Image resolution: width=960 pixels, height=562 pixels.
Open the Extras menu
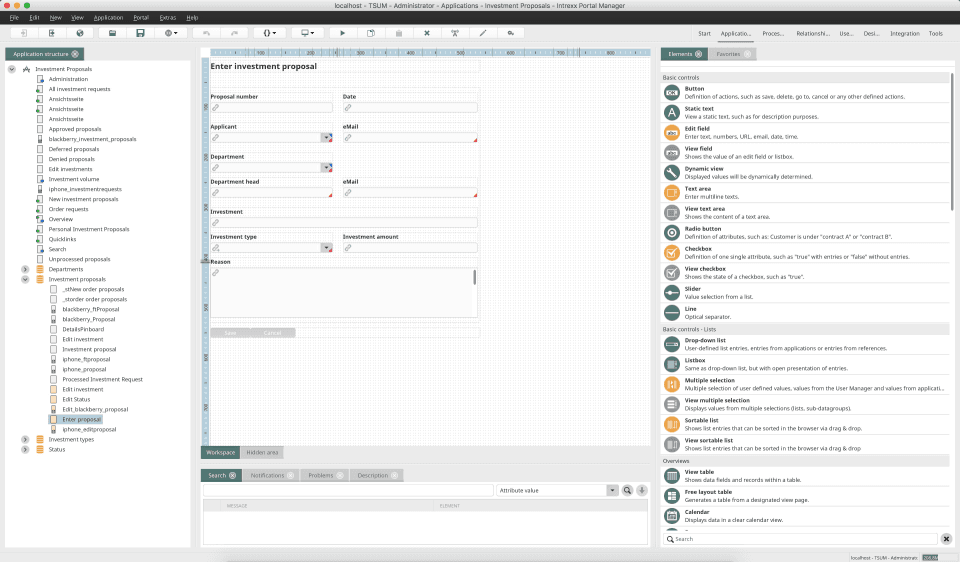click(x=168, y=18)
